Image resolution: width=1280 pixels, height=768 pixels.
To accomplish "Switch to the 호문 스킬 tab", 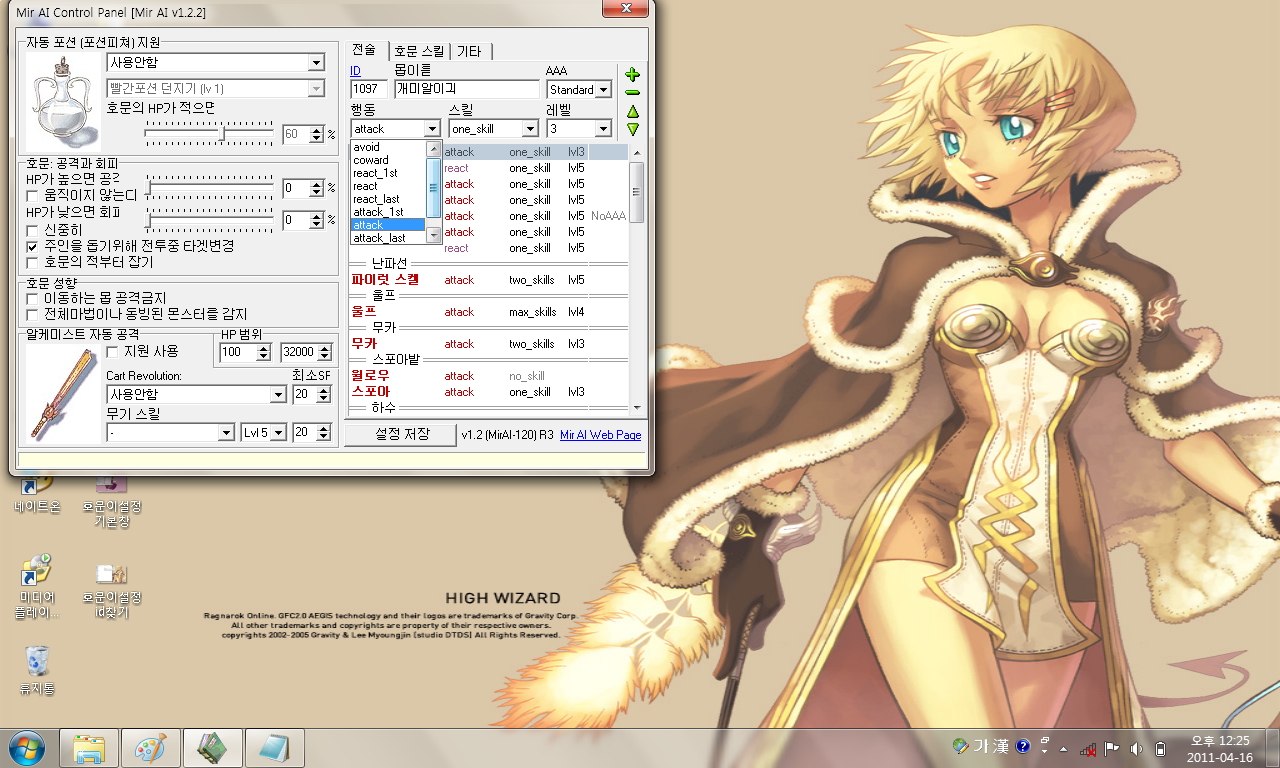I will coord(418,51).
